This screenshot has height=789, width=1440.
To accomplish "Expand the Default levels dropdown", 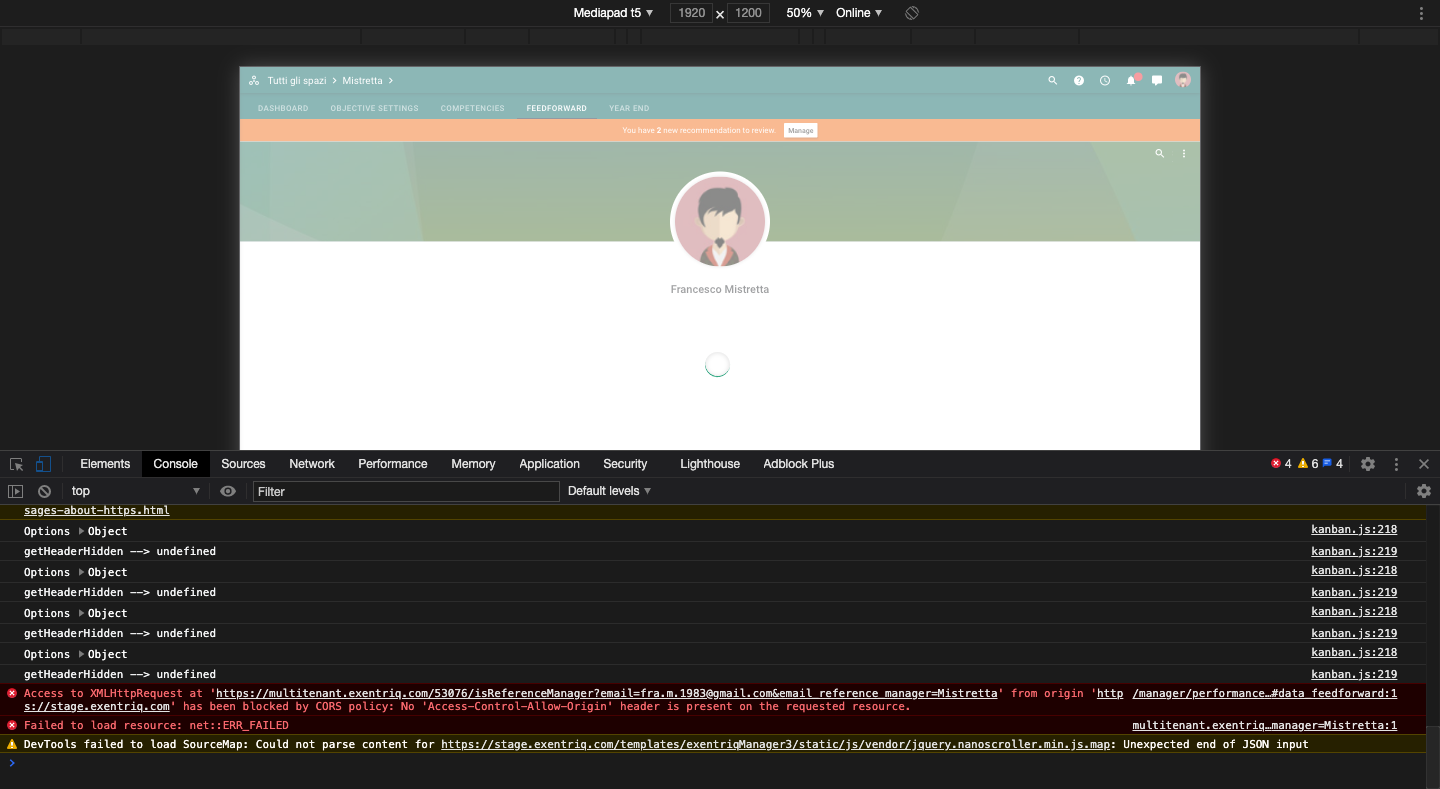I will [609, 491].
